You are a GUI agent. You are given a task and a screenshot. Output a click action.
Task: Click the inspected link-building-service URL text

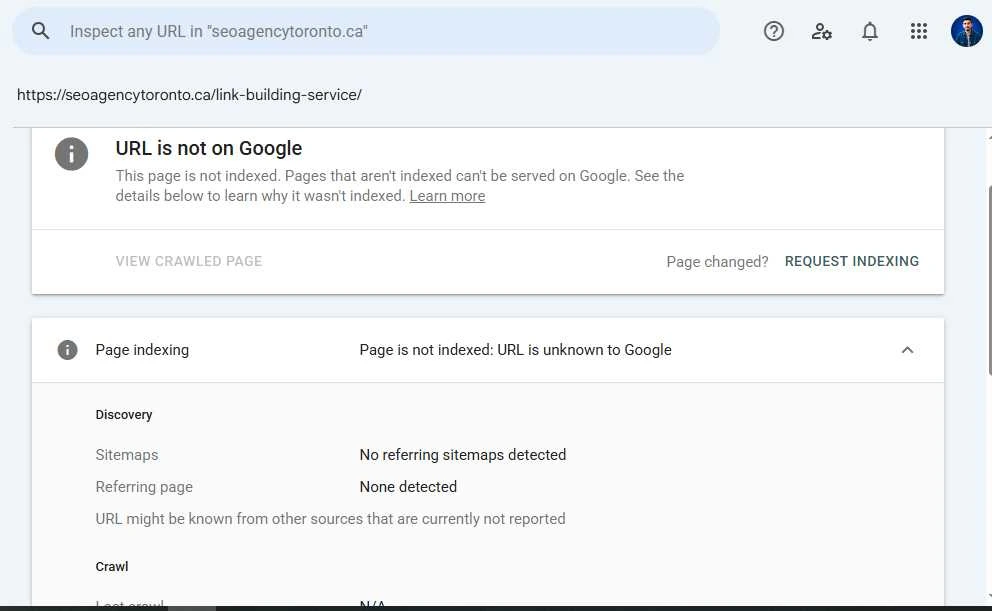pos(189,95)
